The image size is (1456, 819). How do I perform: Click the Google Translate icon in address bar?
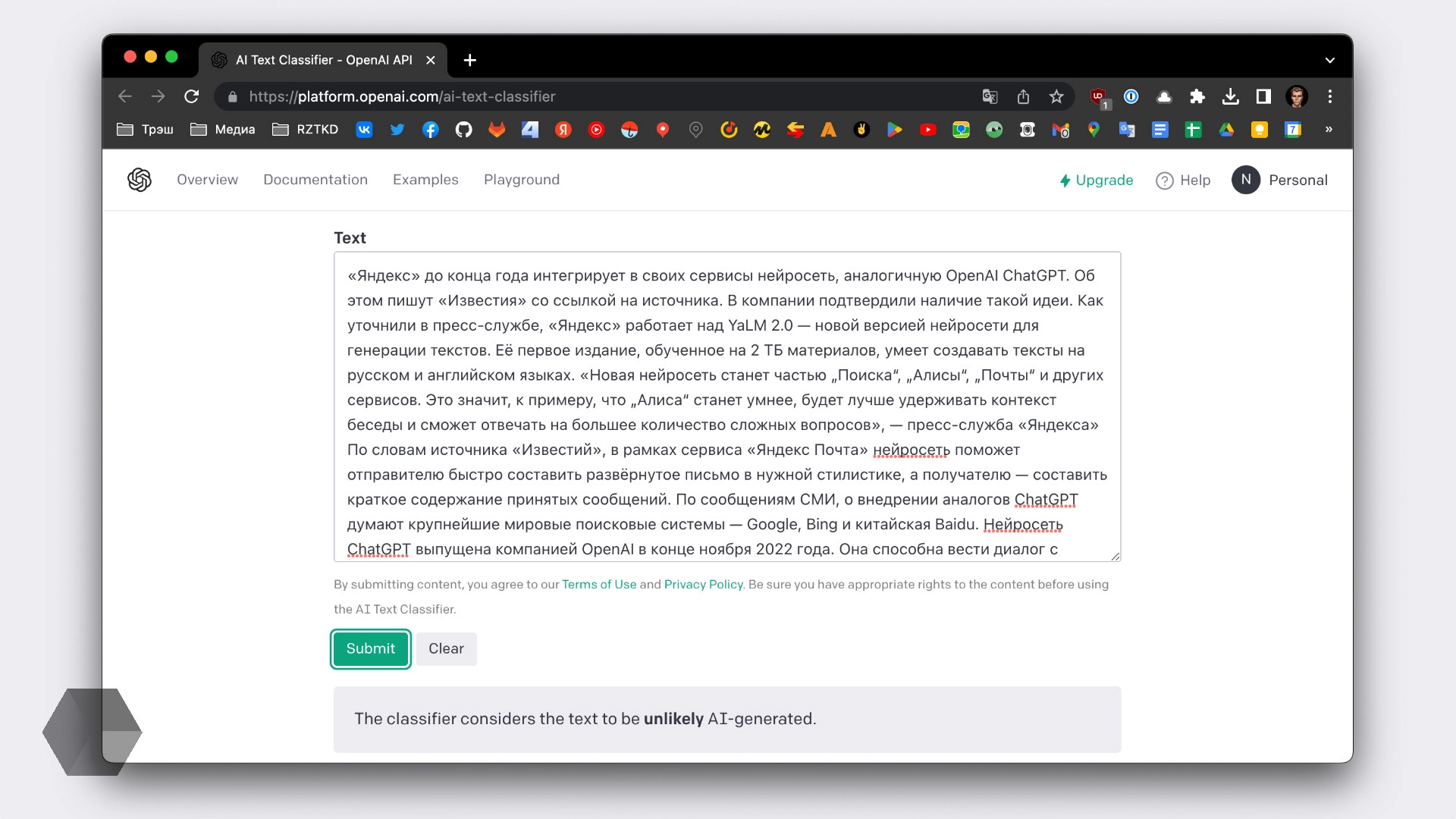tap(990, 97)
